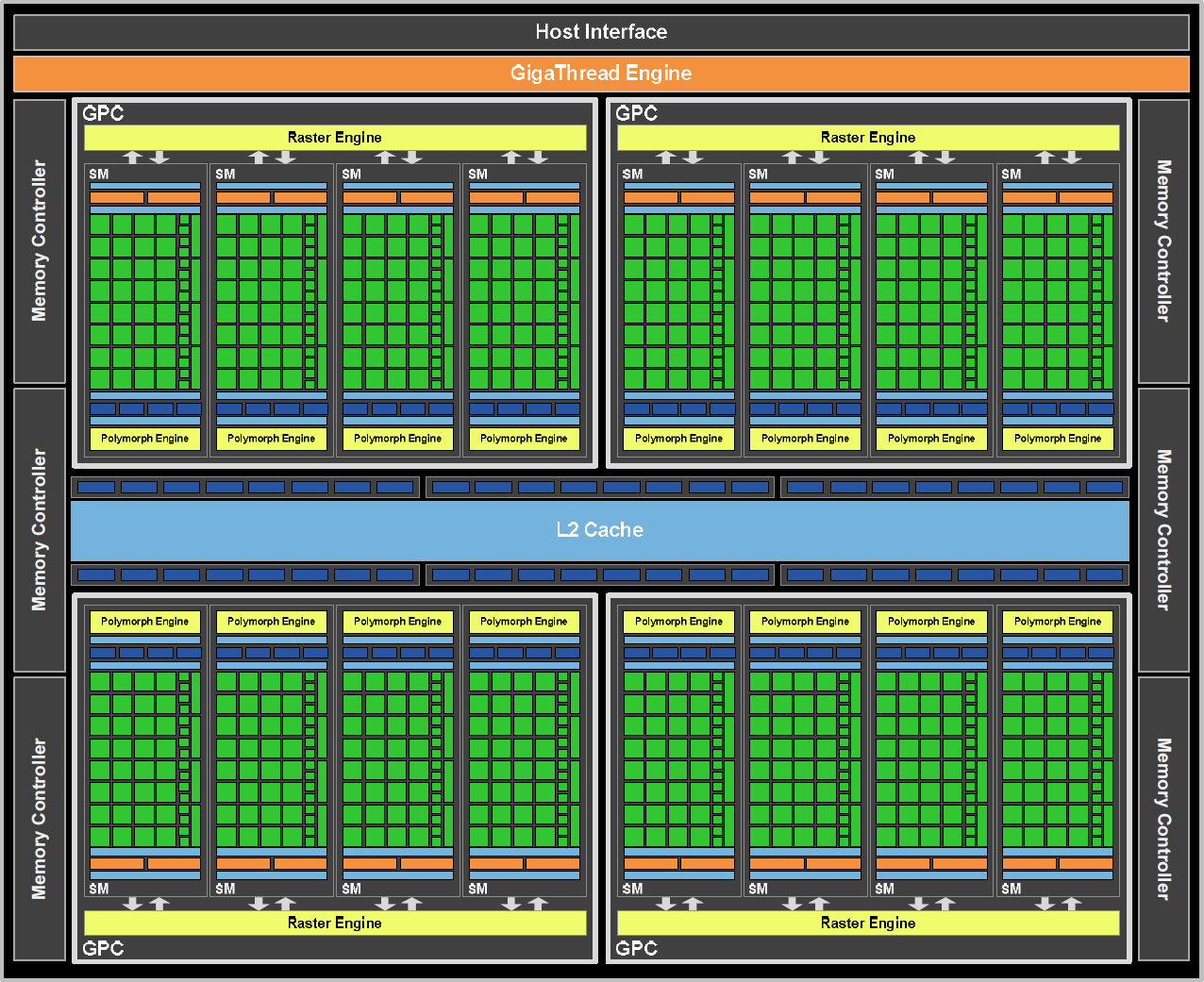The width and height of the screenshot is (1204, 982).
Task: Select the orange GigaThread Engine bar
Action: (x=601, y=74)
